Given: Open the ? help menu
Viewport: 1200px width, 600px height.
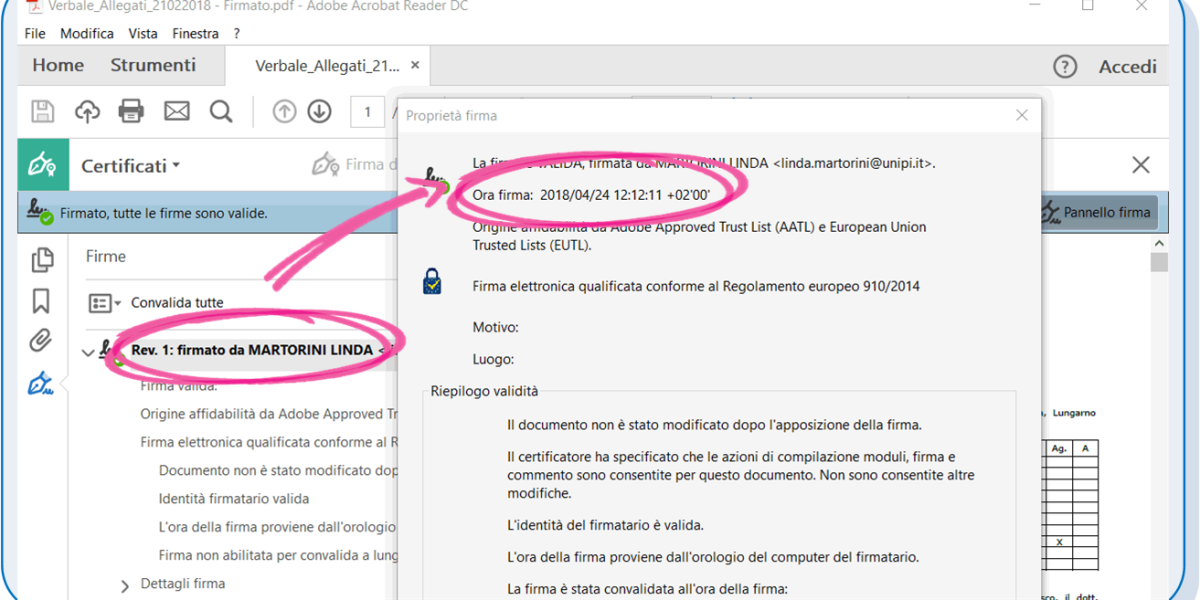Looking at the screenshot, I should tap(237, 33).
